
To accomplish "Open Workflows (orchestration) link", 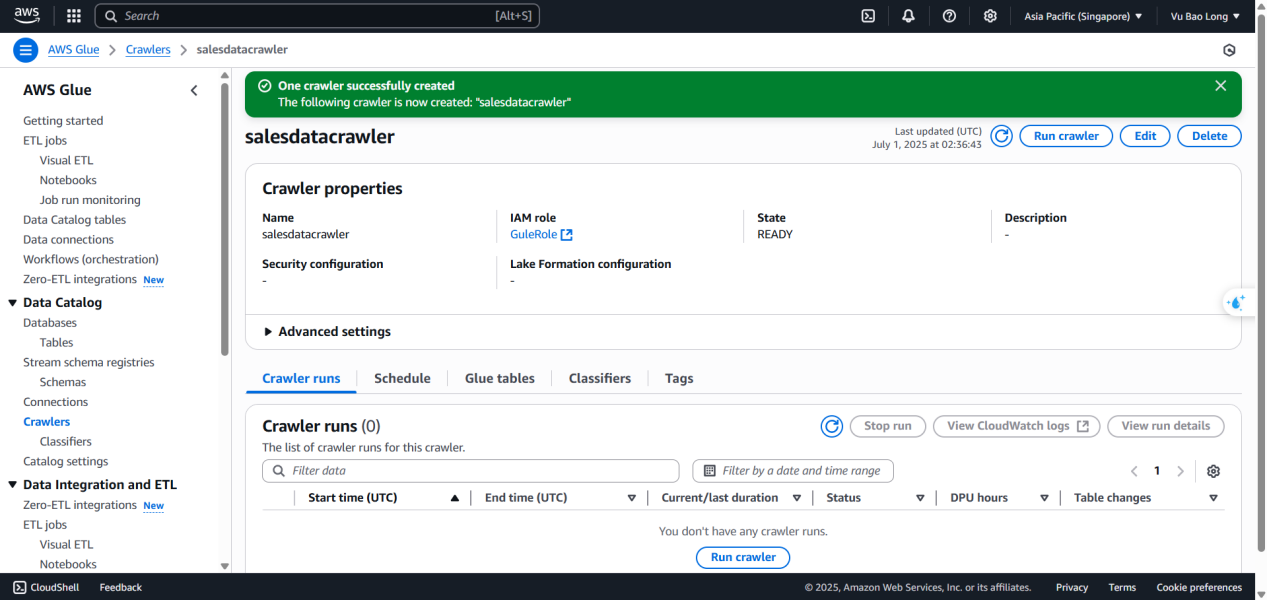I will point(91,260).
